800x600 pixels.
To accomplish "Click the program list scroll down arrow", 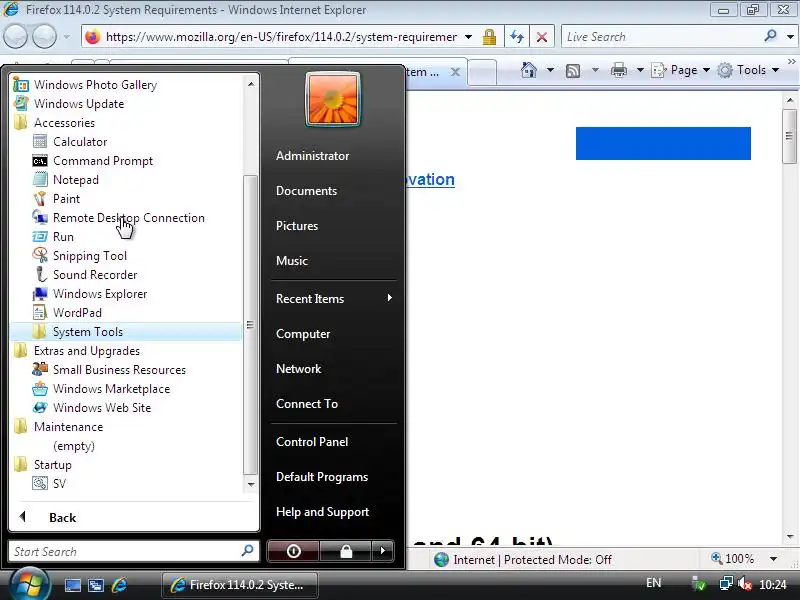I will 251,484.
